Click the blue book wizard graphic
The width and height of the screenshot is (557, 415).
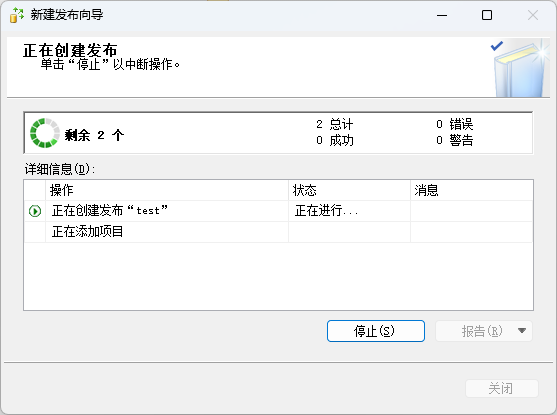pyautogui.click(x=521, y=69)
